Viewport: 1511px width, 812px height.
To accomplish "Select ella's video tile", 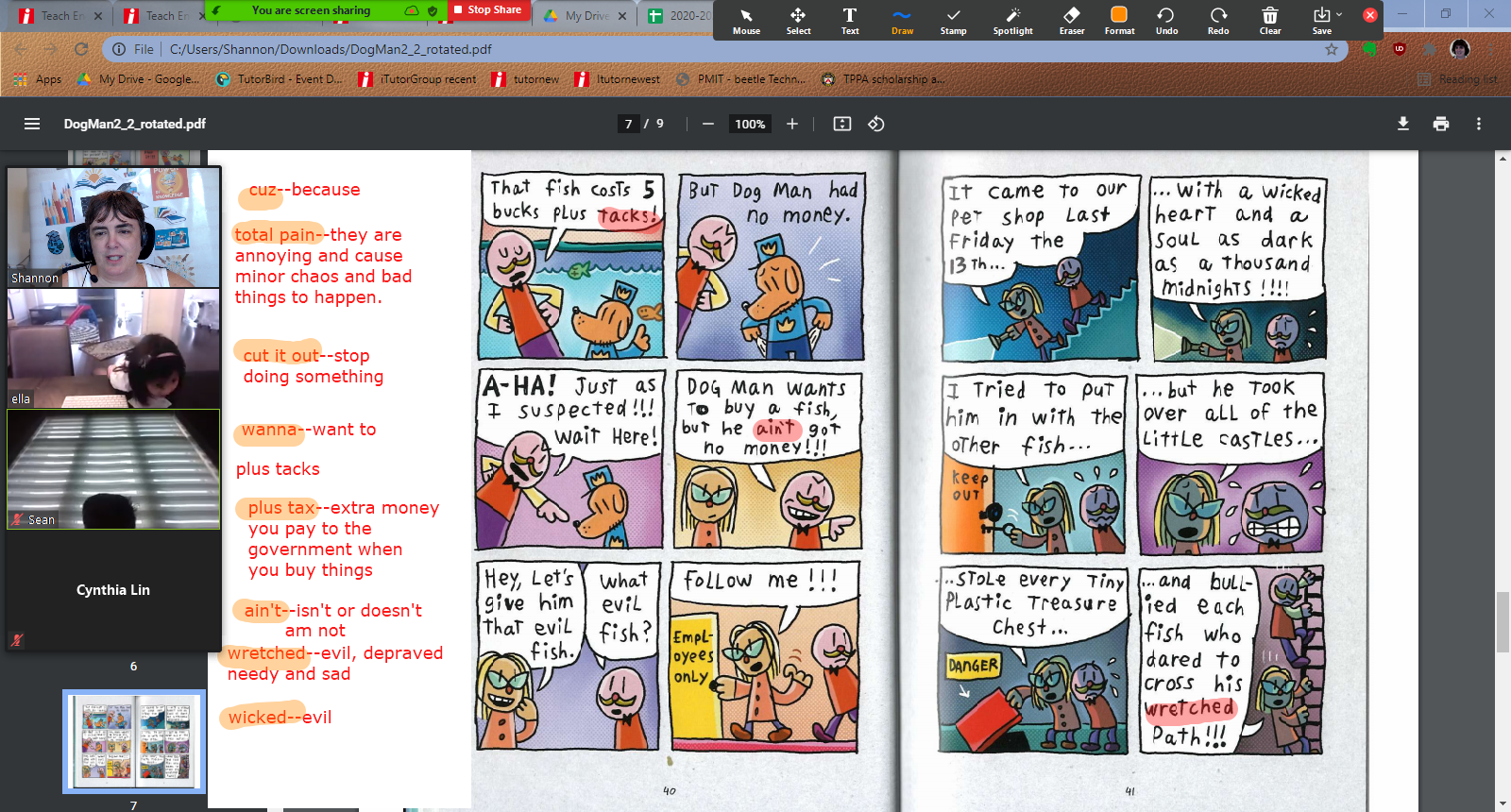I will 113,347.
